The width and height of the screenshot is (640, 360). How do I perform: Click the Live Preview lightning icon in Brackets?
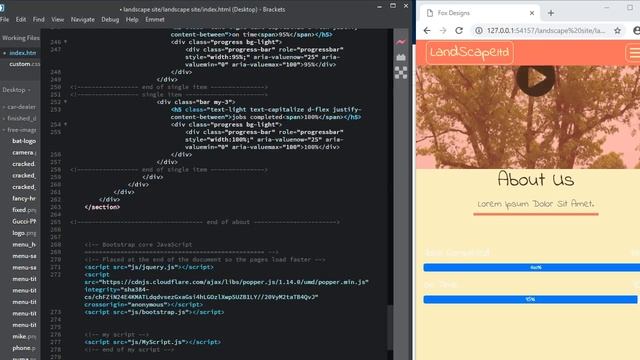click(x=401, y=42)
